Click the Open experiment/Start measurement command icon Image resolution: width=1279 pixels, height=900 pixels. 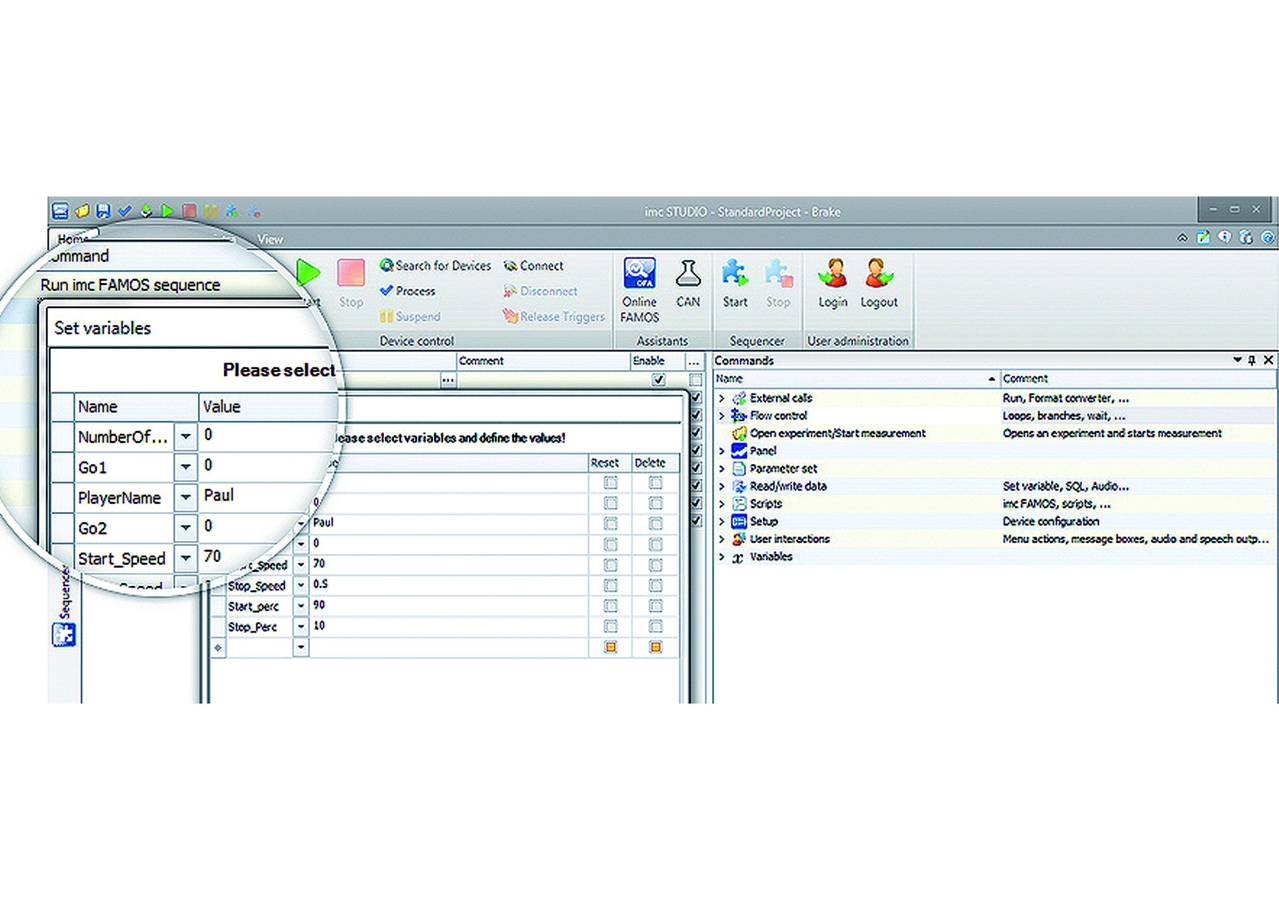(x=739, y=433)
